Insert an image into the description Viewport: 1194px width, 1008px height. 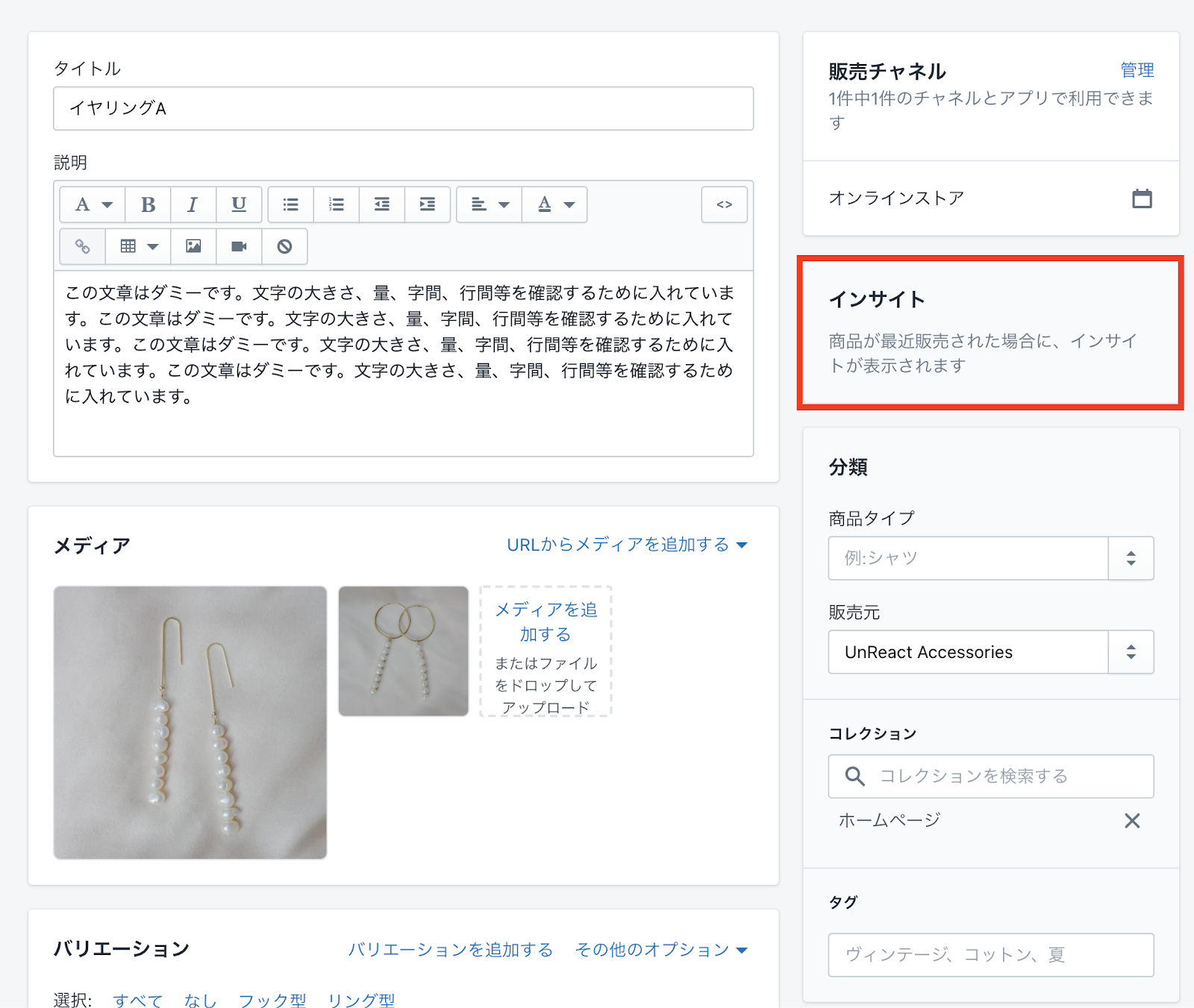[x=193, y=246]
